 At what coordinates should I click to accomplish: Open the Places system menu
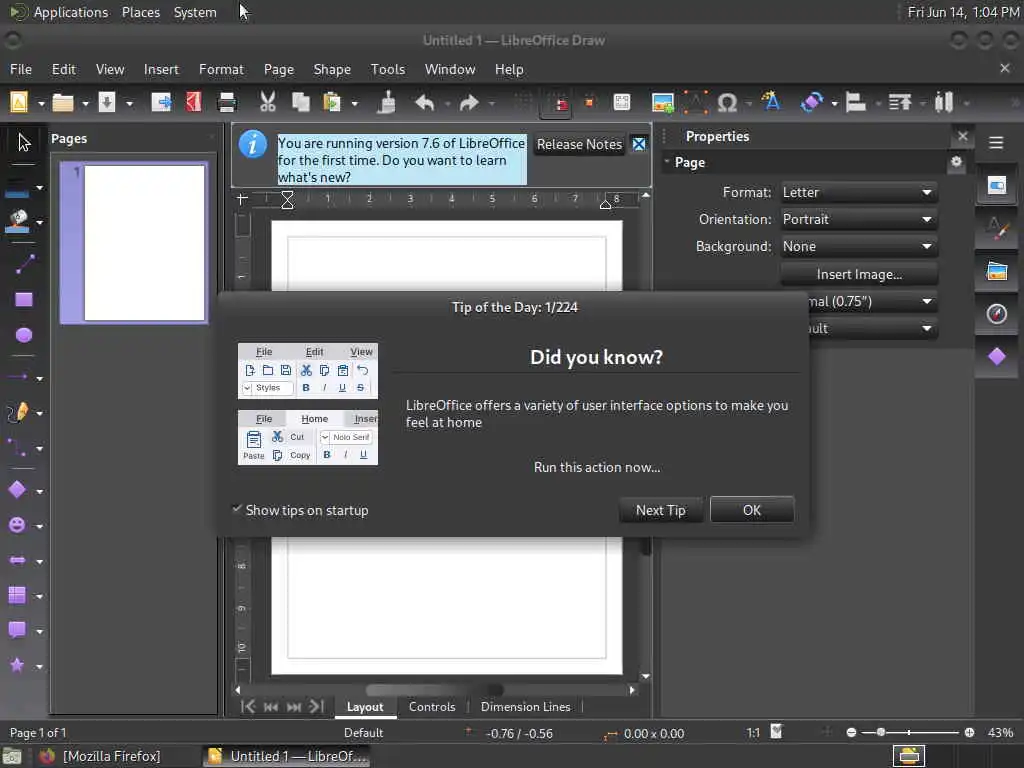(x=140, y=12)
